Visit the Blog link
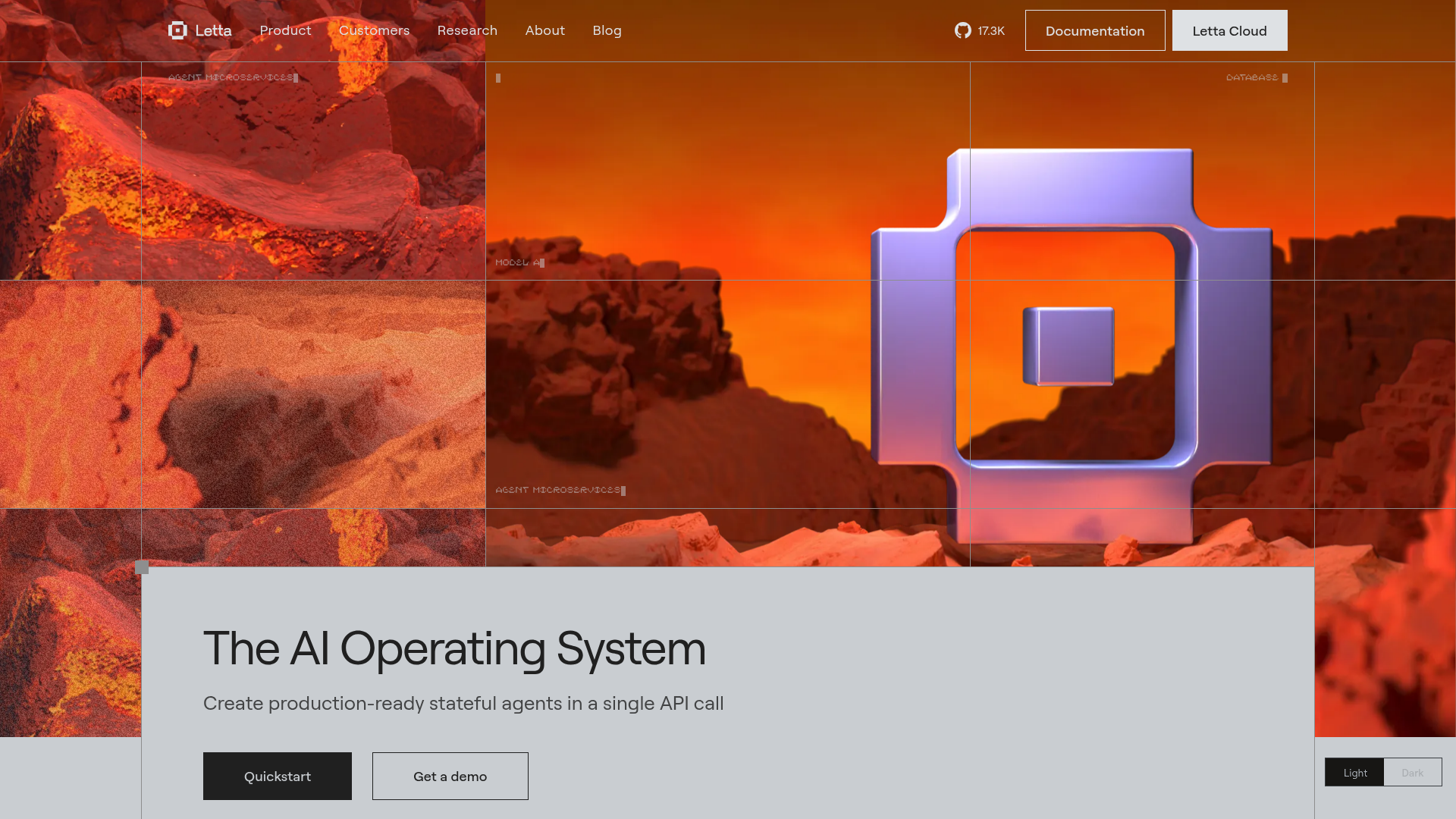The width and height of the screenshot is (1456, 819). point(607,30)
